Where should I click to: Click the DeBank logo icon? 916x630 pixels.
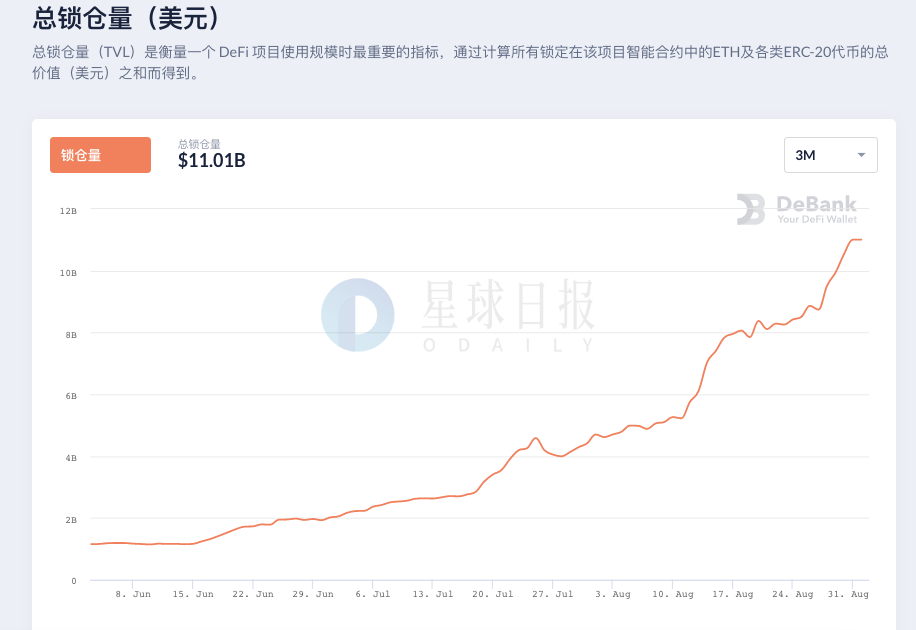[751, 209]
